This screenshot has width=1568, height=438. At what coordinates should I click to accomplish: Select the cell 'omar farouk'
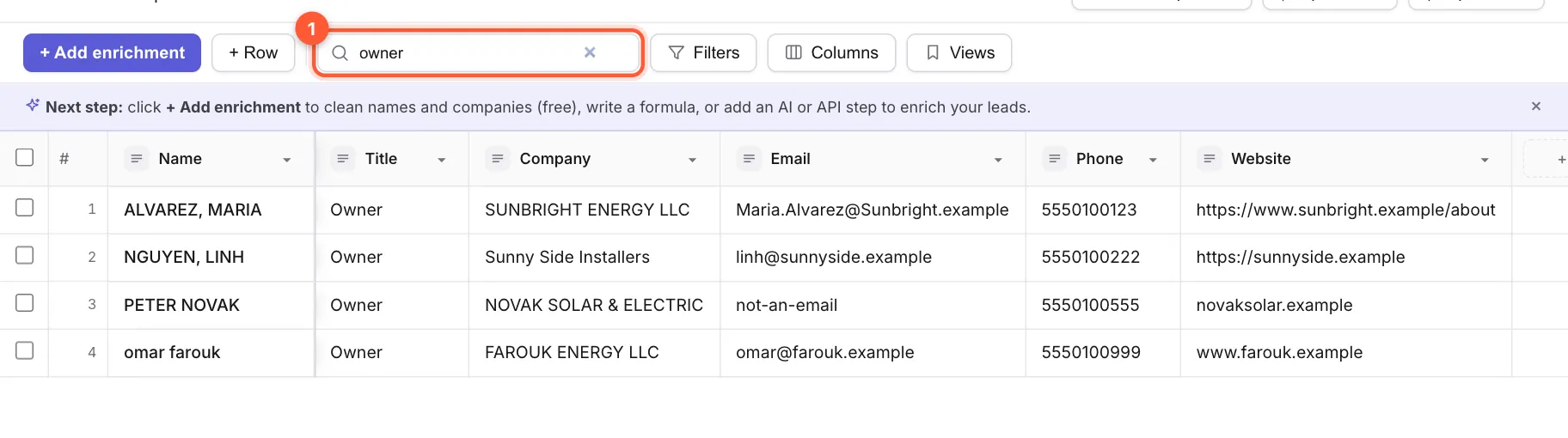[211, 353]
